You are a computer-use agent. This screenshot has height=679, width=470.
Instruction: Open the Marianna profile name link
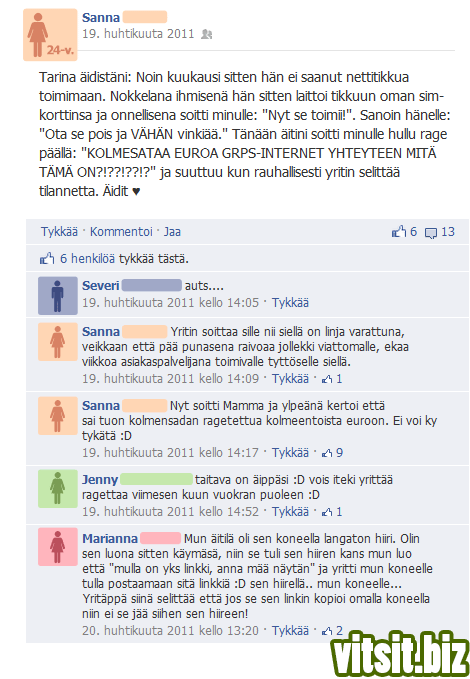tap(110, 539)
